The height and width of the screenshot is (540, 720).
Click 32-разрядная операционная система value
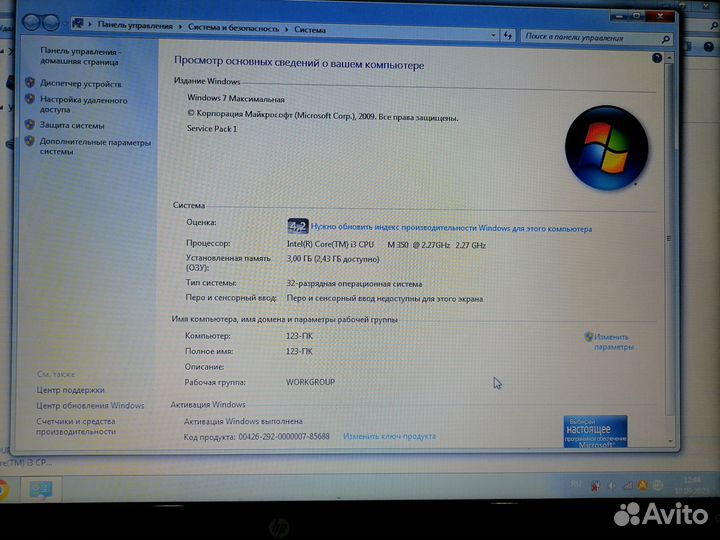(354, 284)
